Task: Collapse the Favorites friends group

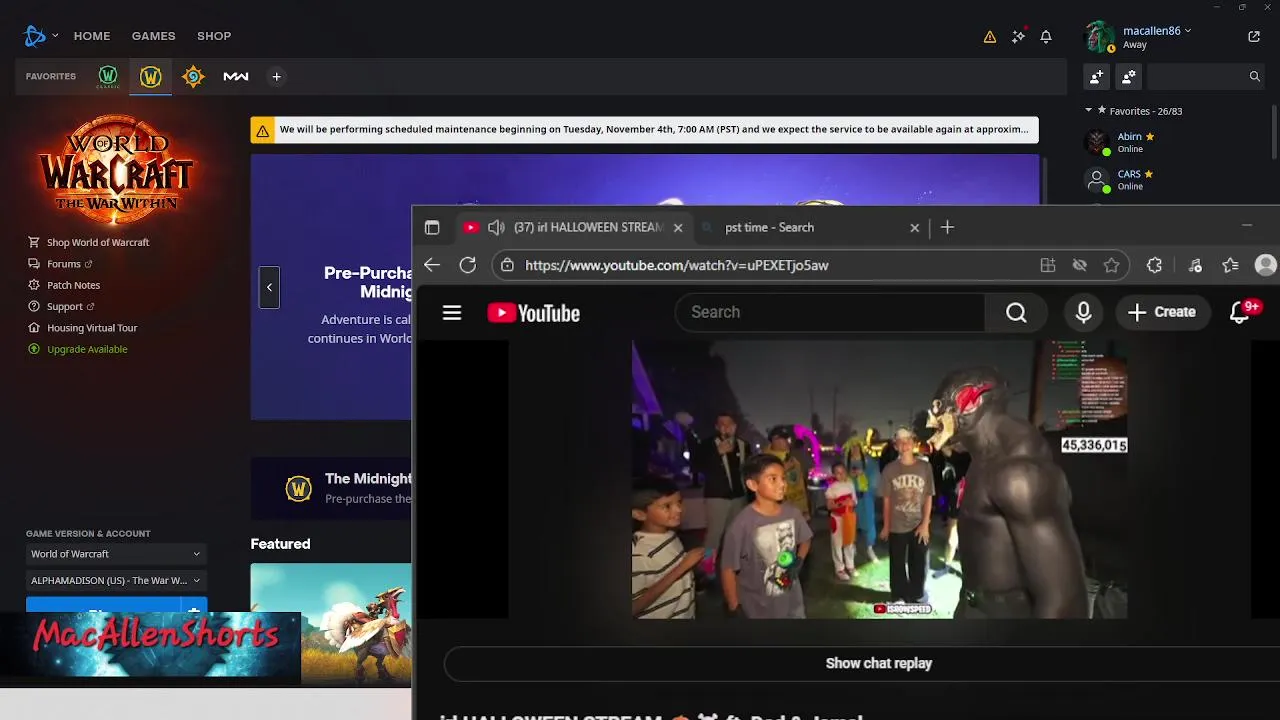Action: pos(1089,111)
